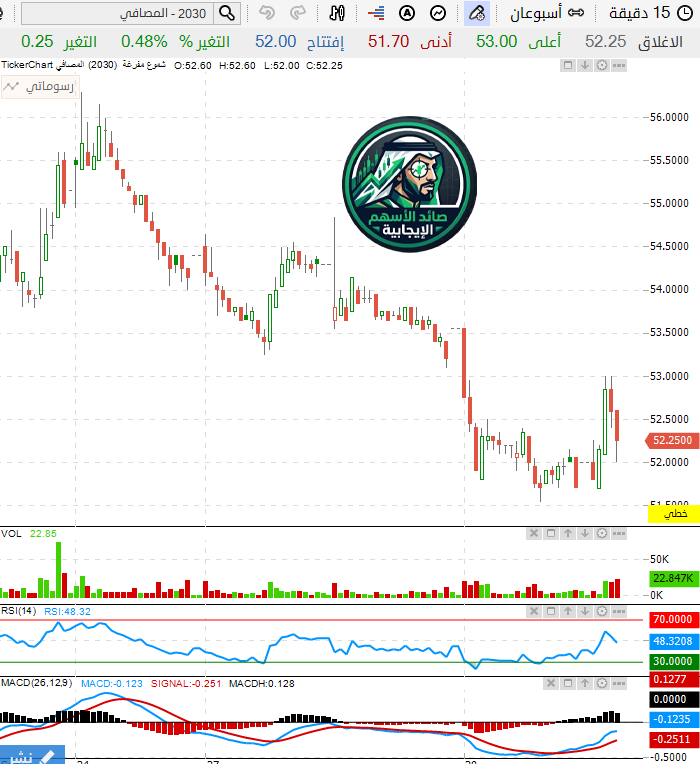Click the black 0.0000 MACD zero label
This screenshot has width=700, height=764.
tap(674, 699)
